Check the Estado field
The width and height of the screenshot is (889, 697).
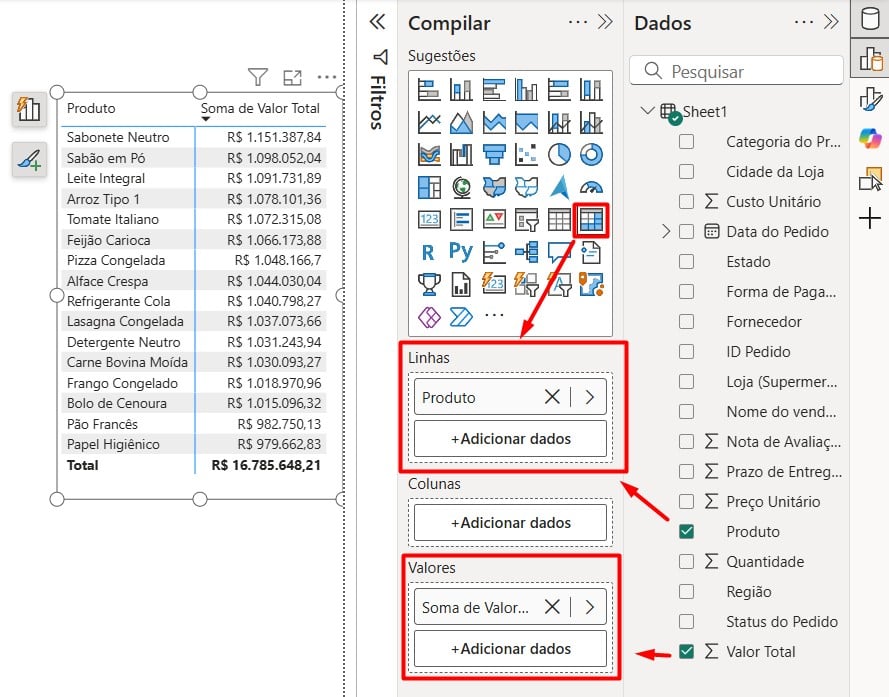(687, 261)
